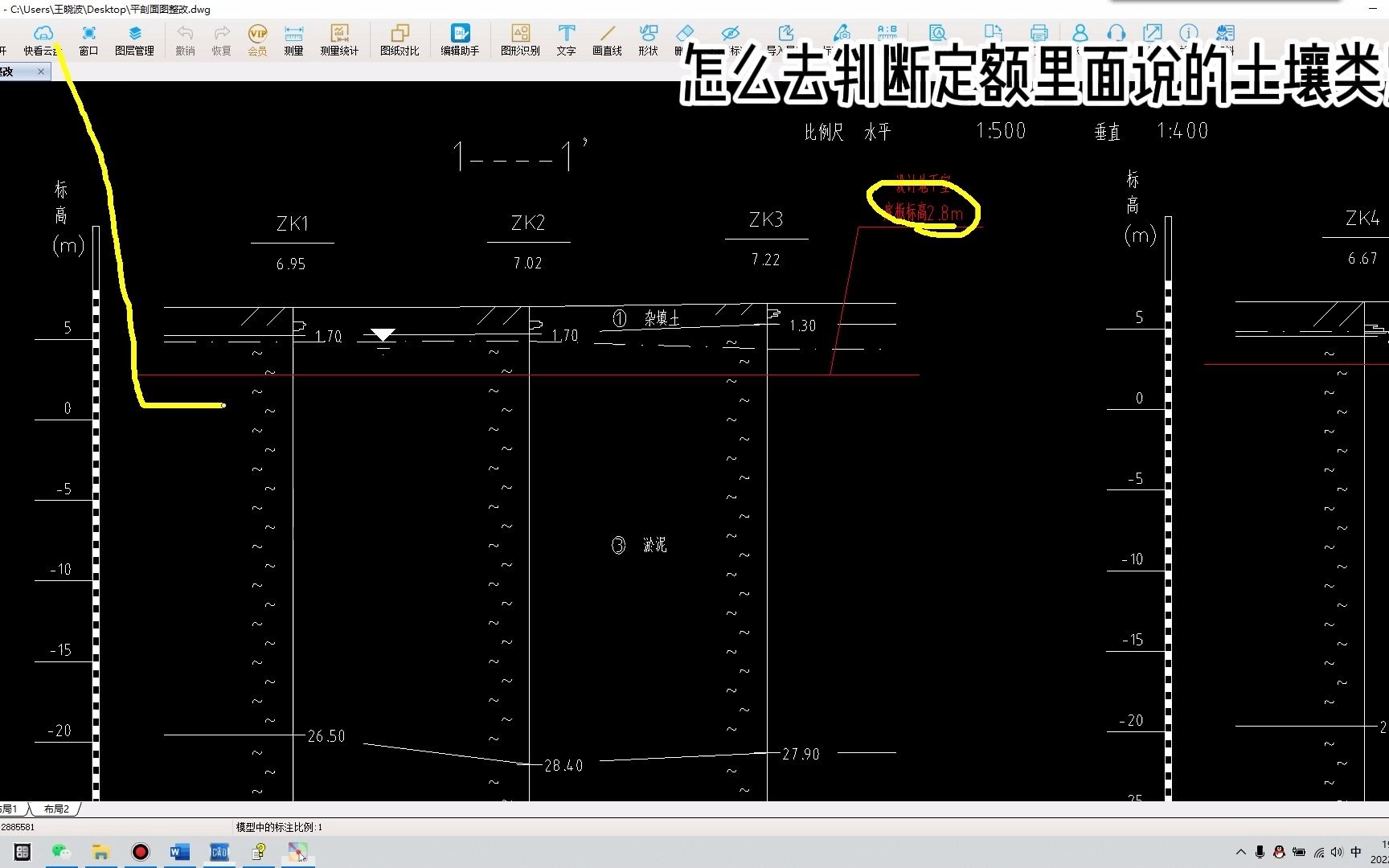Open the 编辑助手 edit assistant

point(460,39)
